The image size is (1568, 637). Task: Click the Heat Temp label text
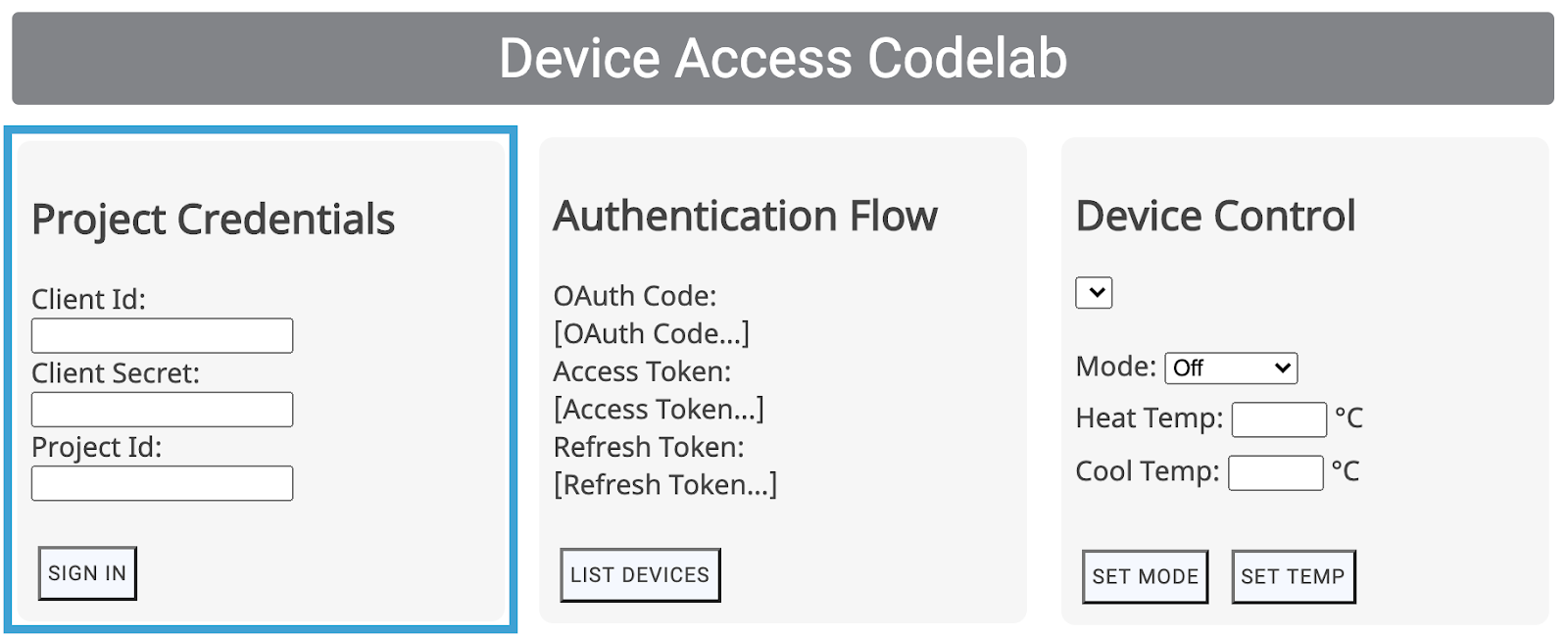pyautogui.click(x=1149, y=418)
